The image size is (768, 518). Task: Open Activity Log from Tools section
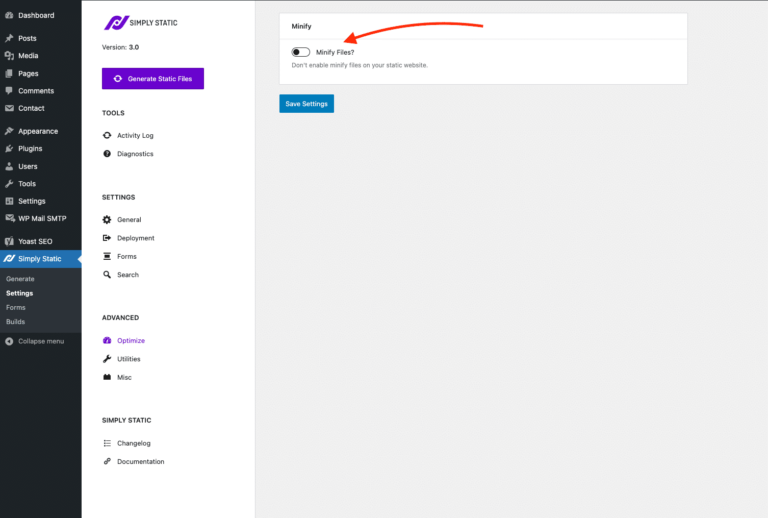(135, 135)
